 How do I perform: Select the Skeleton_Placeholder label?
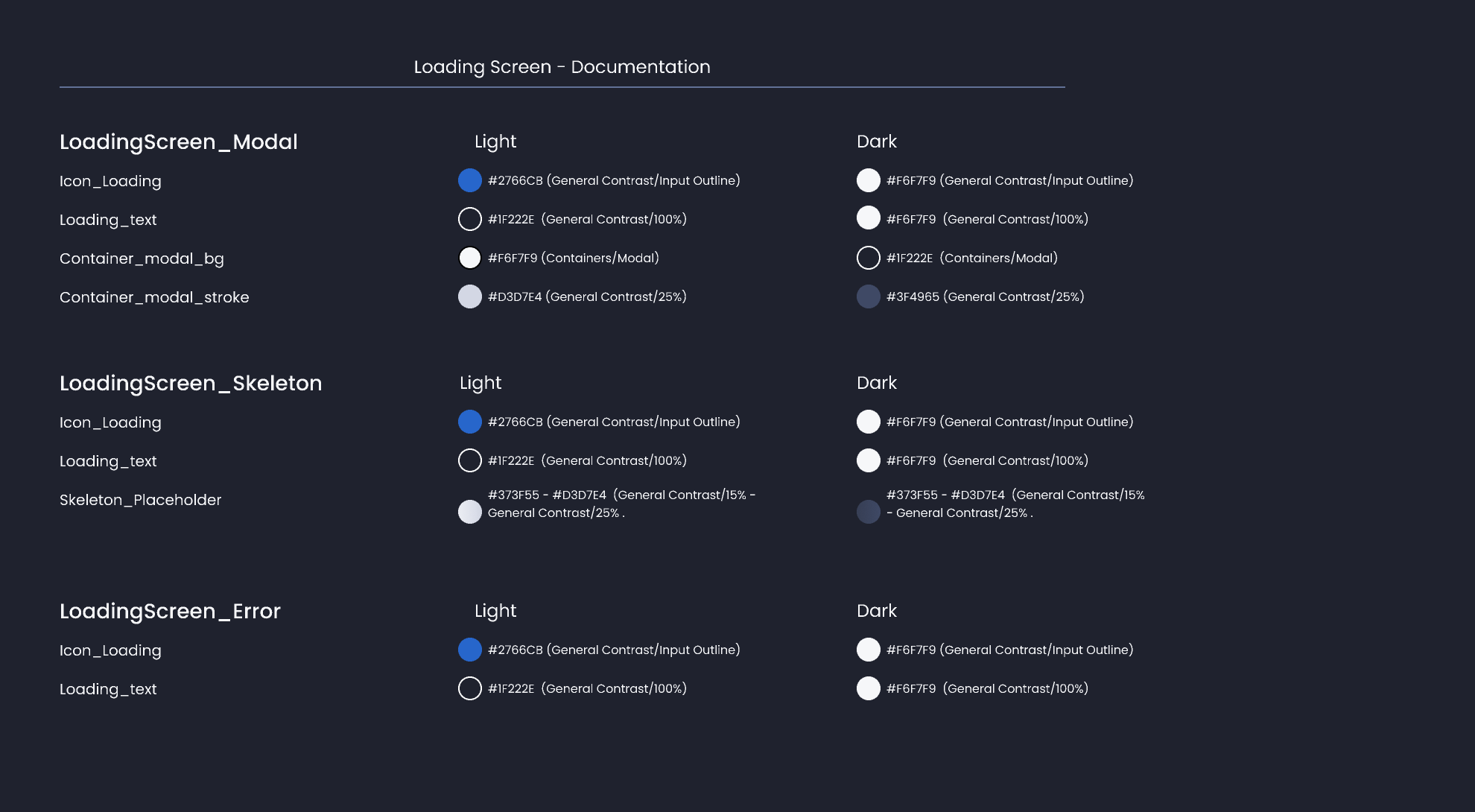[140, 500]
